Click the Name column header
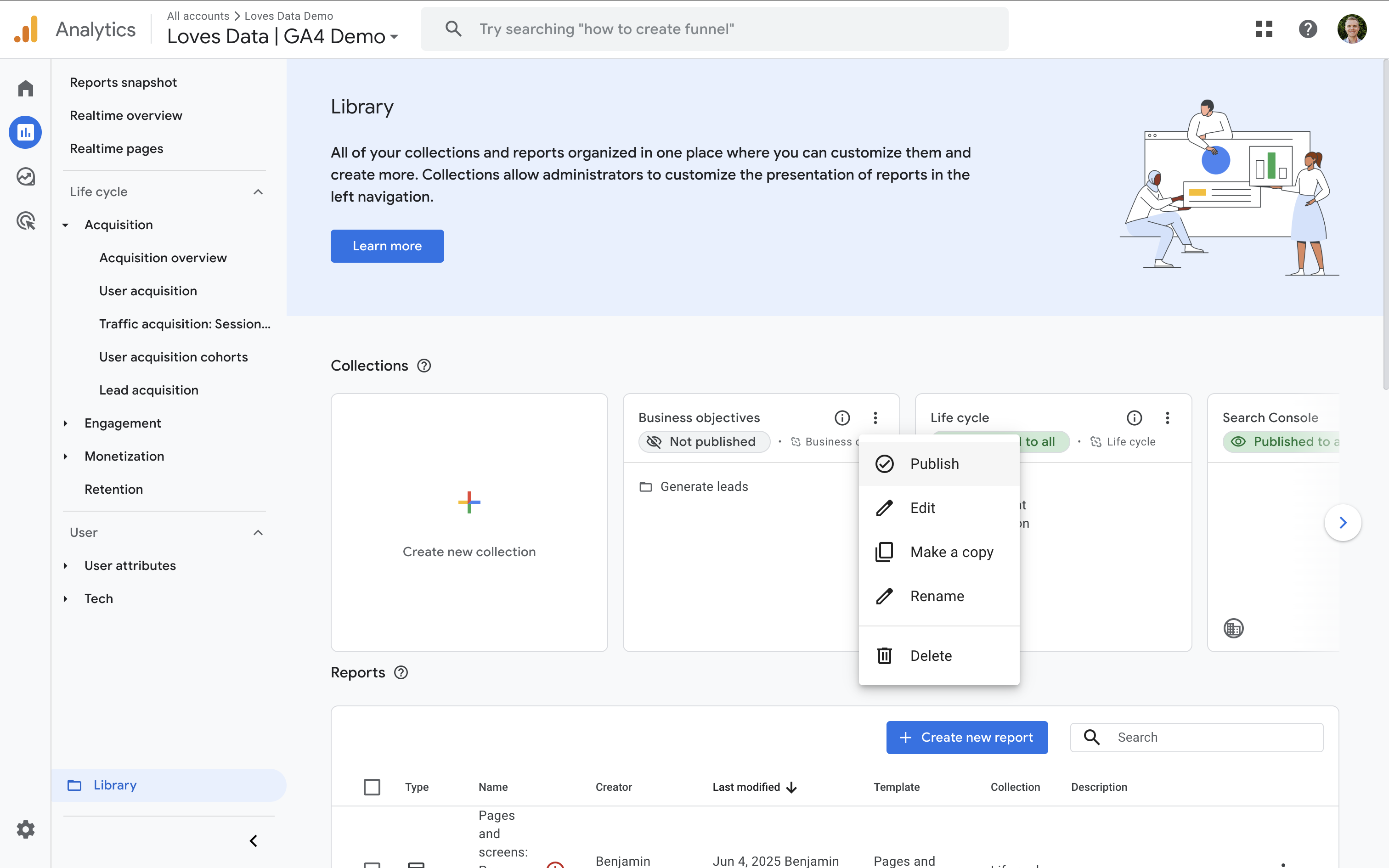The image size is (1389, 868). tap(493, 787)
